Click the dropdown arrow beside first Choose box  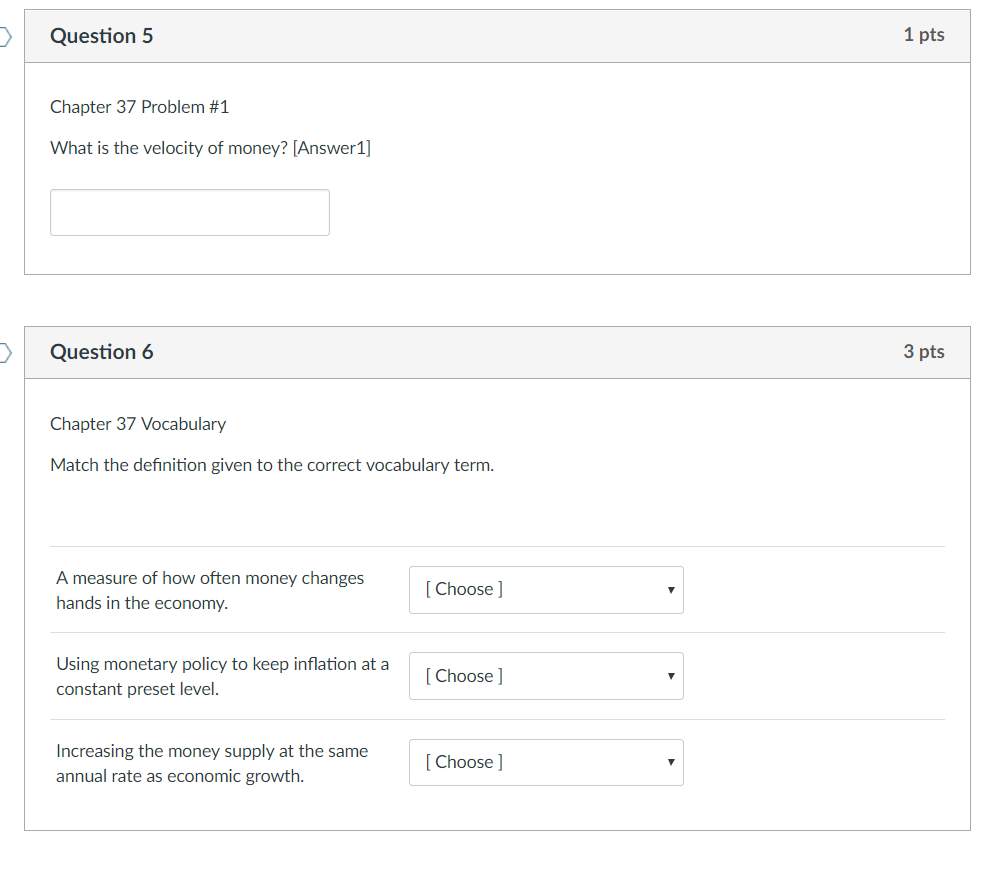671,590
